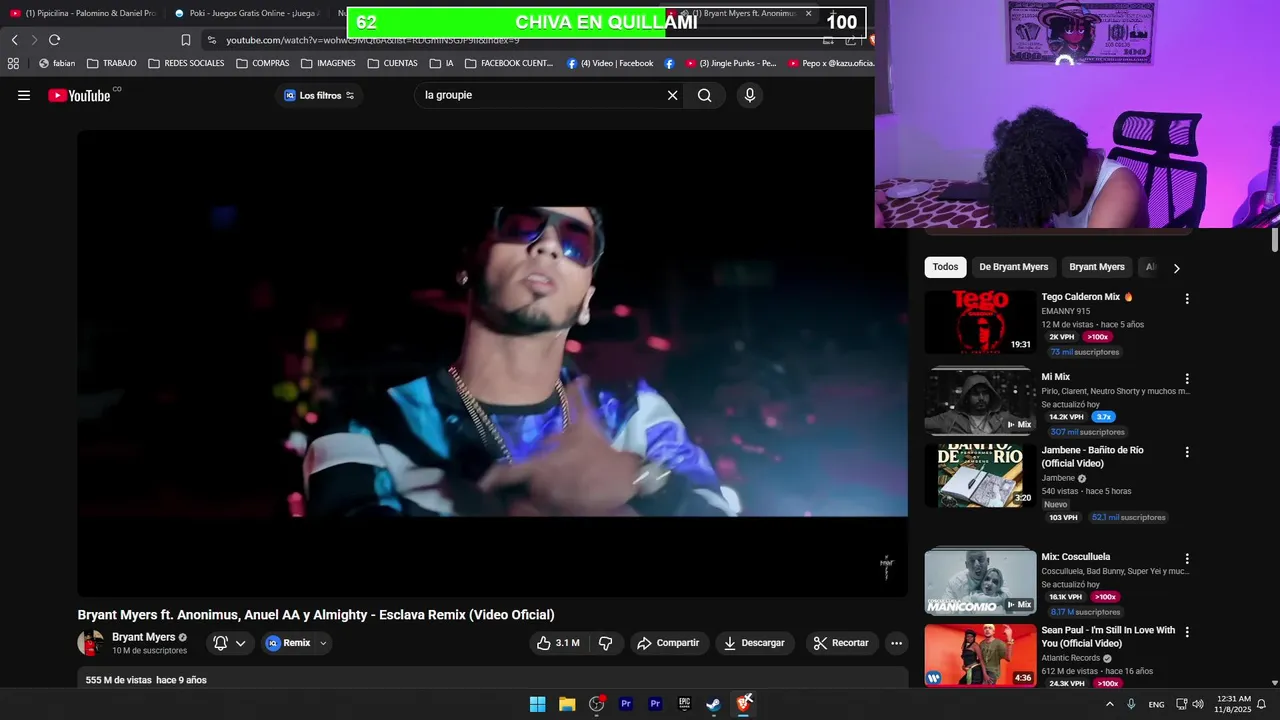Open more actions three-dot menu below video
The image size is (1280, 720).
[896, 643]
